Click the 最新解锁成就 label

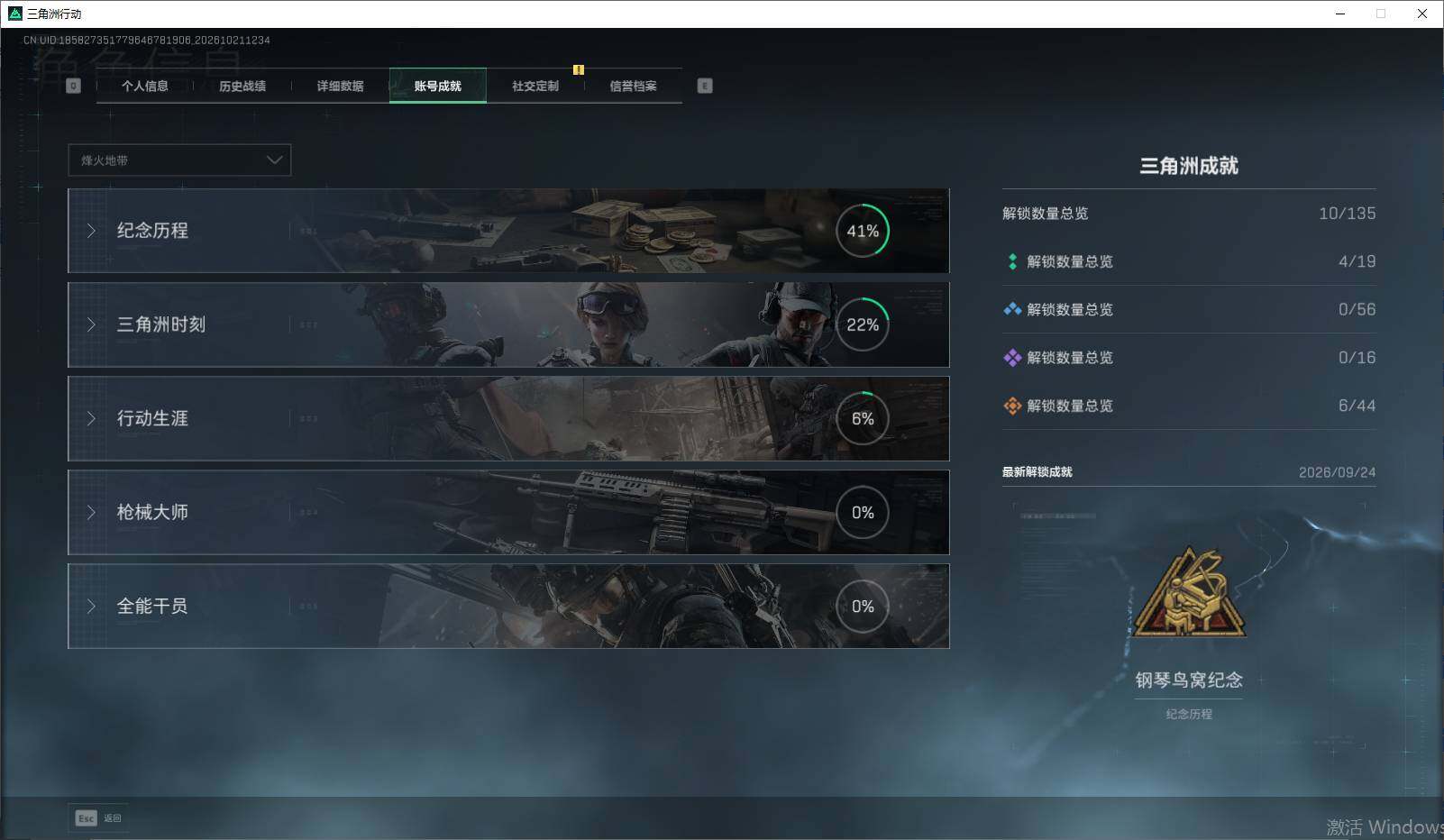(x=1037, y=472)
